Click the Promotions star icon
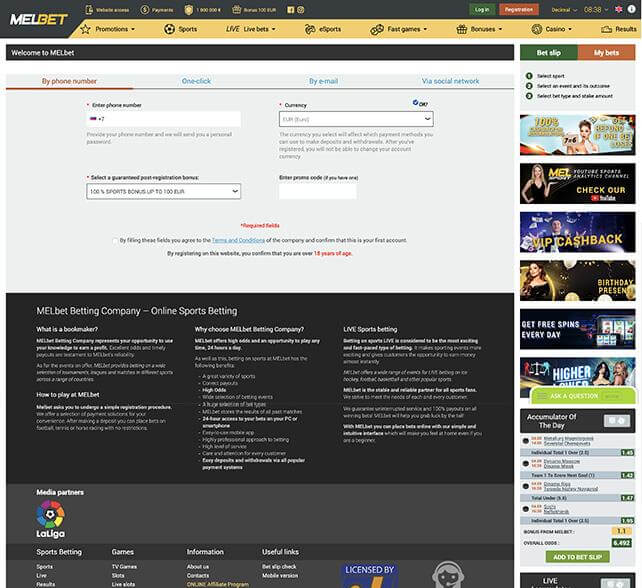 coord(85,29)
